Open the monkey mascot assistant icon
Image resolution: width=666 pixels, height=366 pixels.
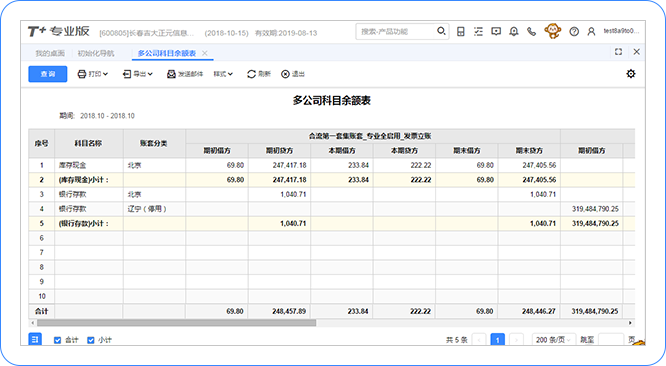coord(552,31)
